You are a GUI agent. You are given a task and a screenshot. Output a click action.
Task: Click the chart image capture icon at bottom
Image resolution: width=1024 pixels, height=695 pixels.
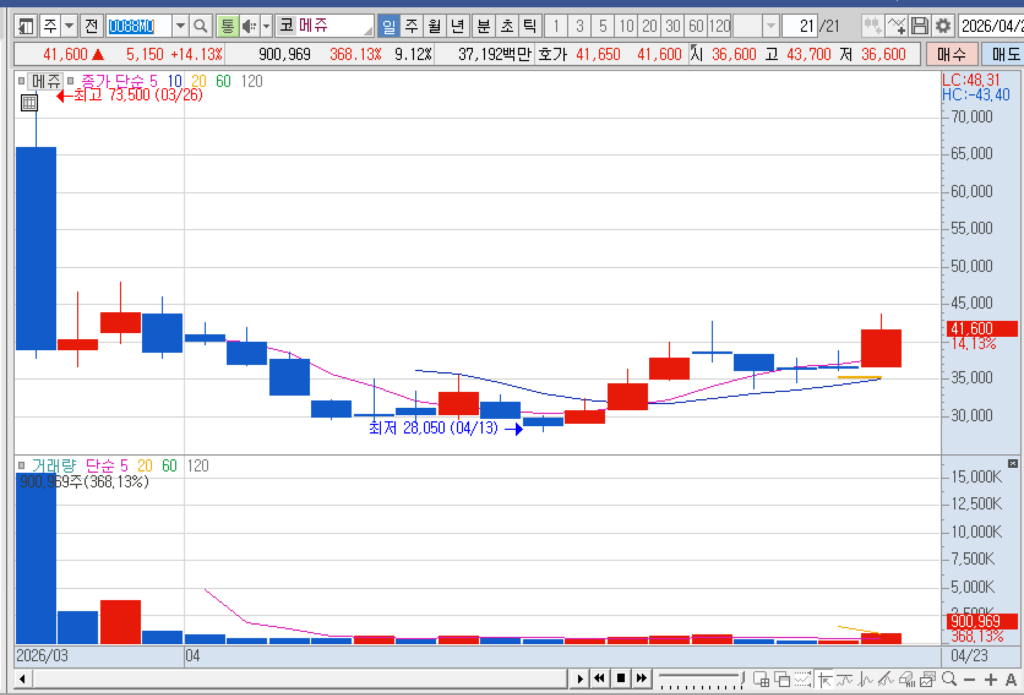(x=928, y=679)
